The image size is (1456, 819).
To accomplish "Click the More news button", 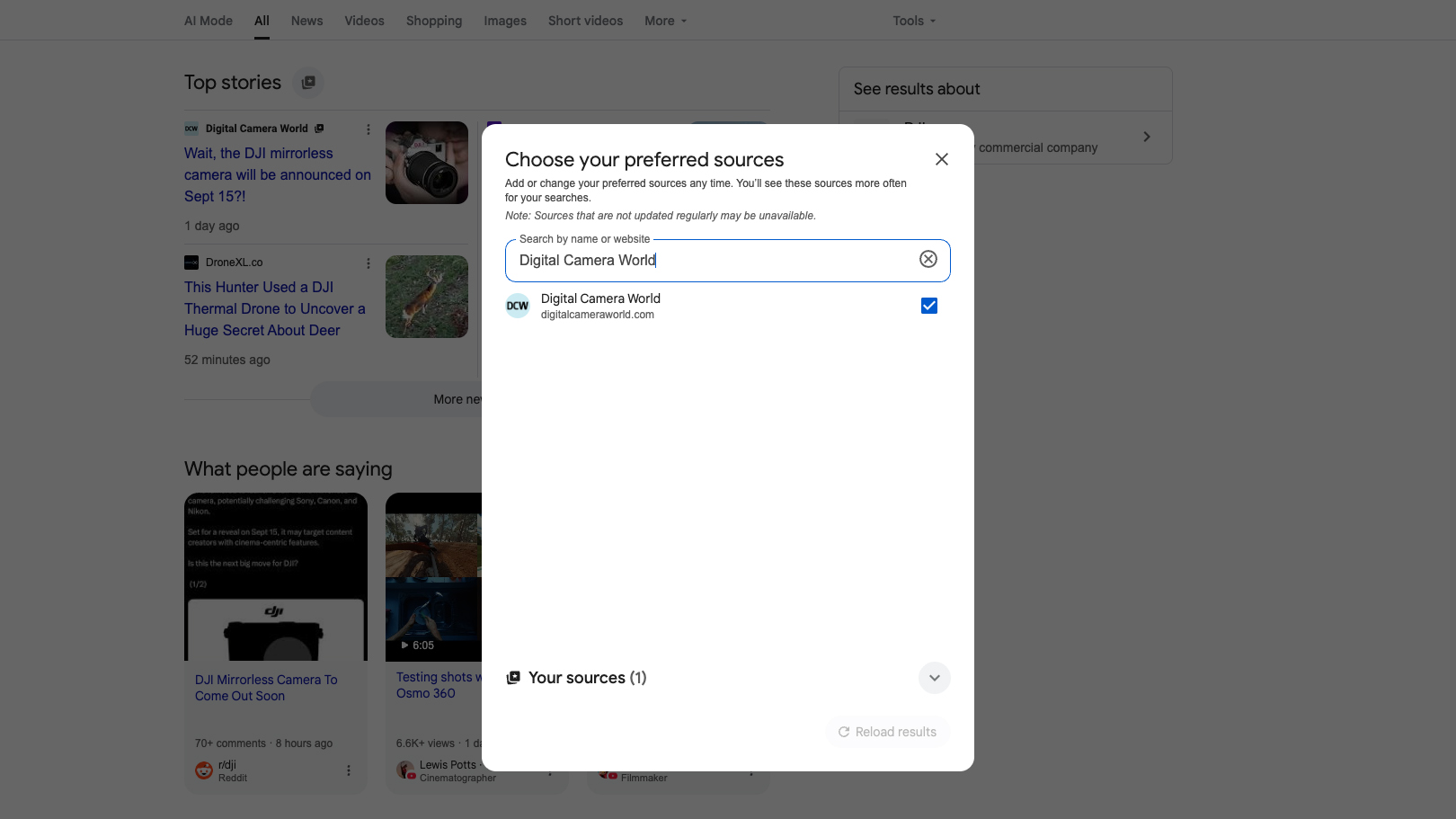I will 396,399.
